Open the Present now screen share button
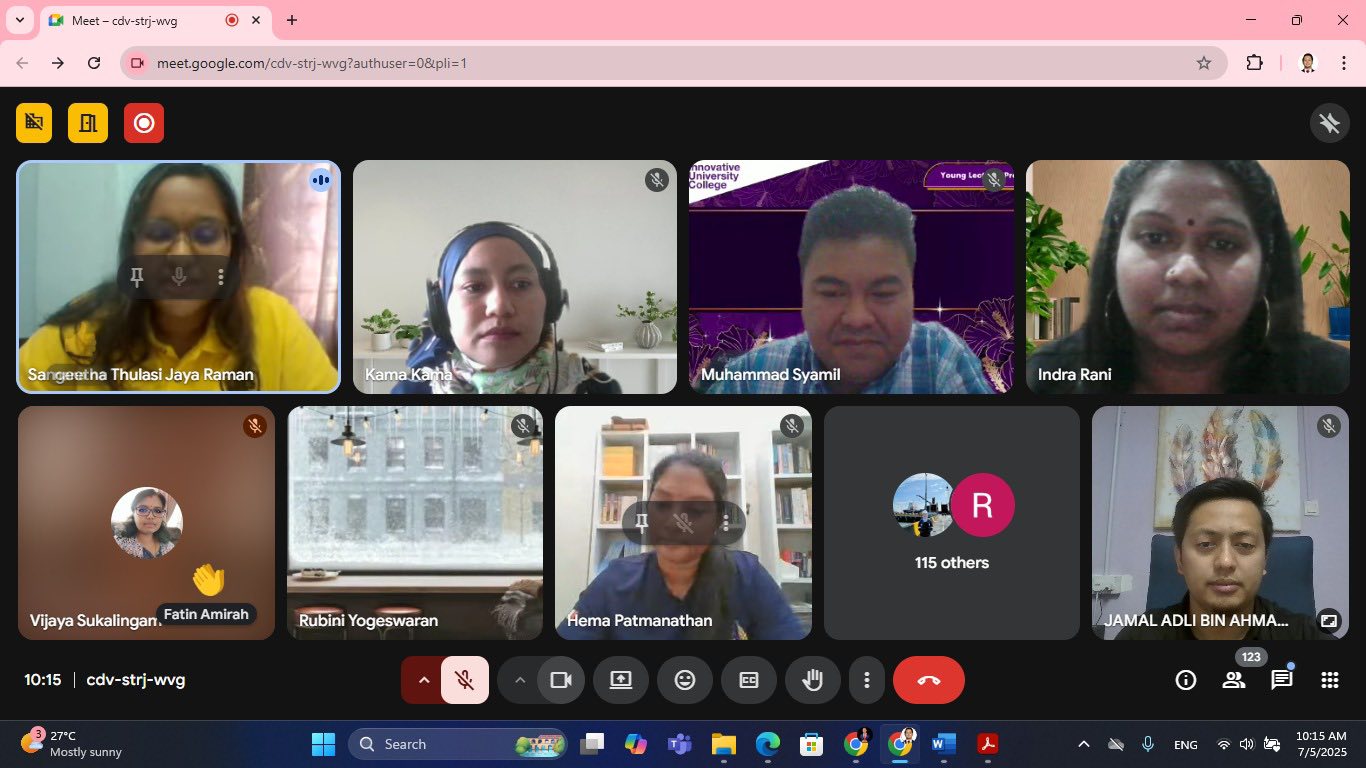Viewport: 1366px width, 768px height. point(621,680)
